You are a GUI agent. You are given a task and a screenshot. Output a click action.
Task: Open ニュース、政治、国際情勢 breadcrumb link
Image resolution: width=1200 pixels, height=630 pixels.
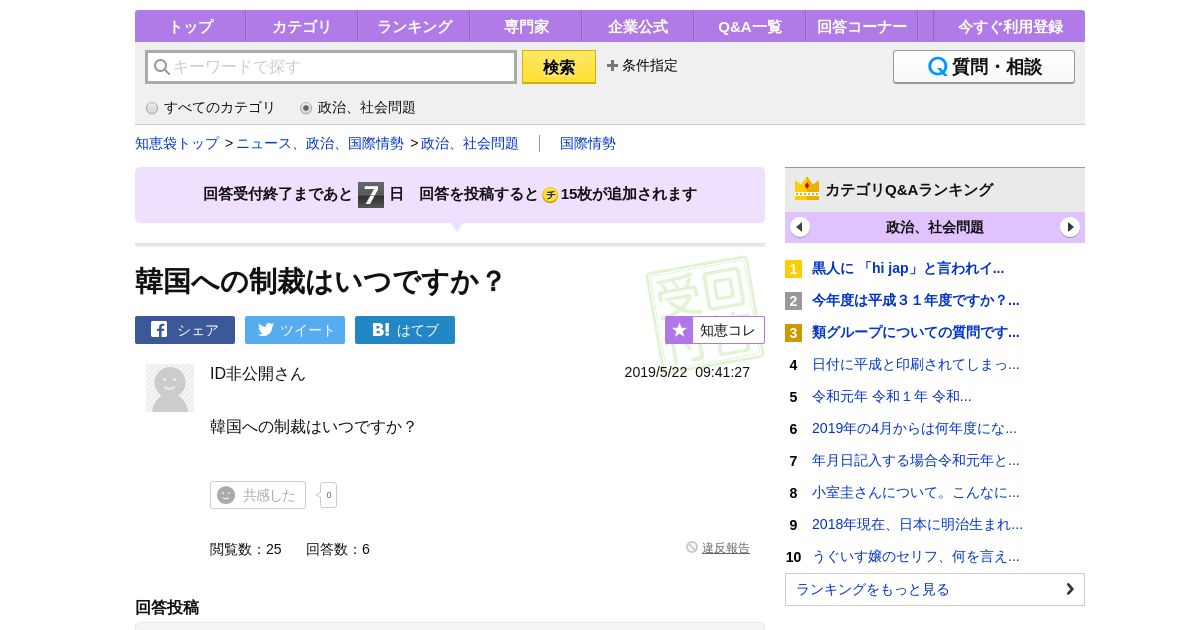(x=320, y=143)
